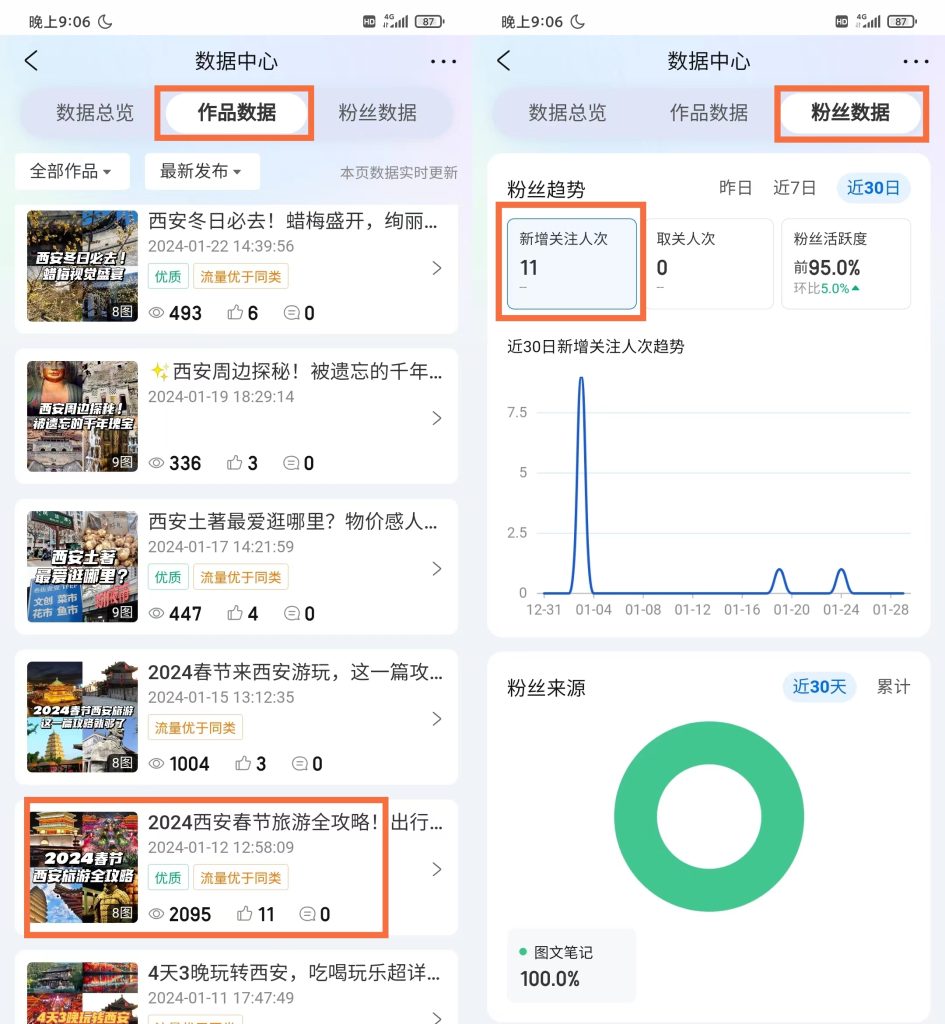
Task: Tap the green up-arrow beside 环比5.0%
Action: 856,288
